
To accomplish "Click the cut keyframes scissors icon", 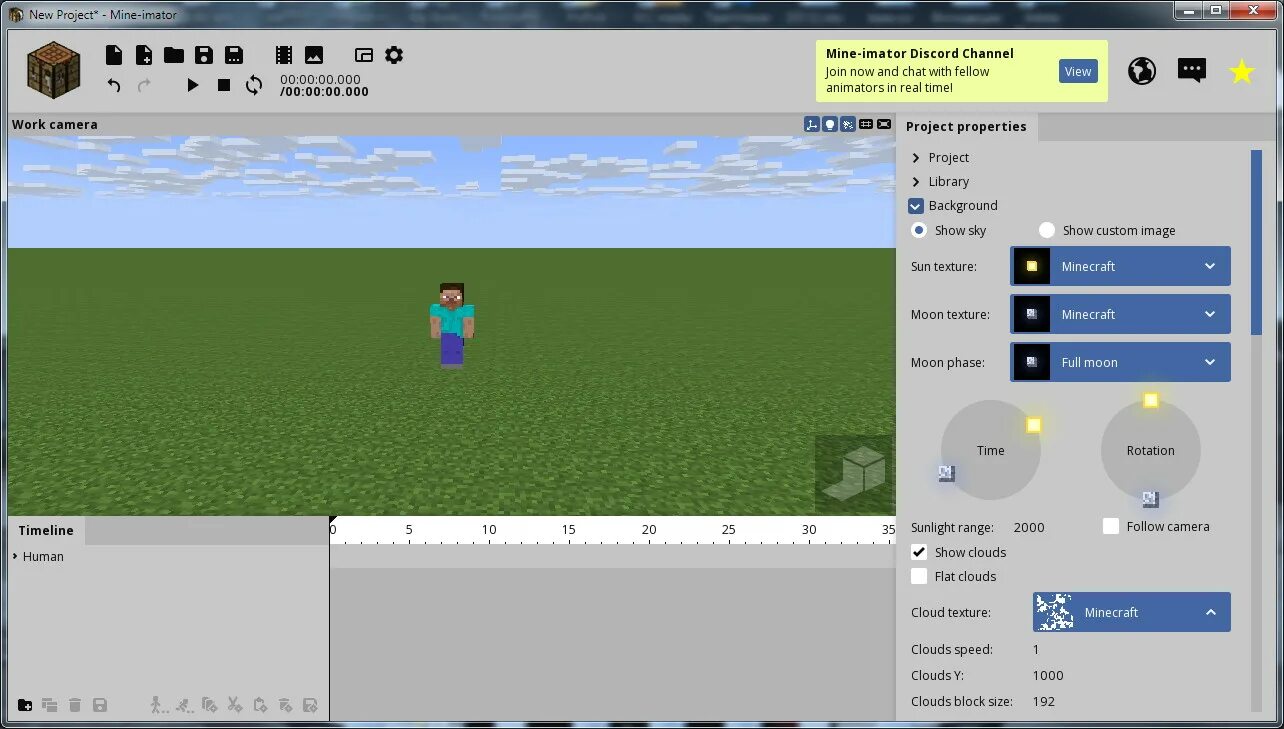I will tap(234, 705).
